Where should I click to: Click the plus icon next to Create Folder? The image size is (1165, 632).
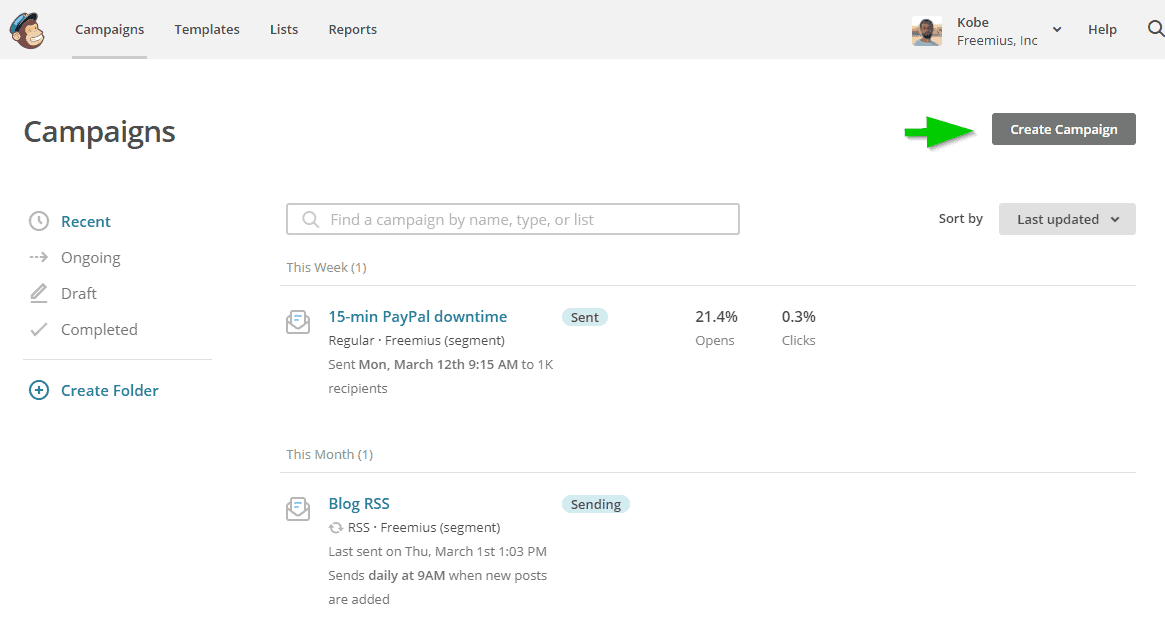(39, 390)
